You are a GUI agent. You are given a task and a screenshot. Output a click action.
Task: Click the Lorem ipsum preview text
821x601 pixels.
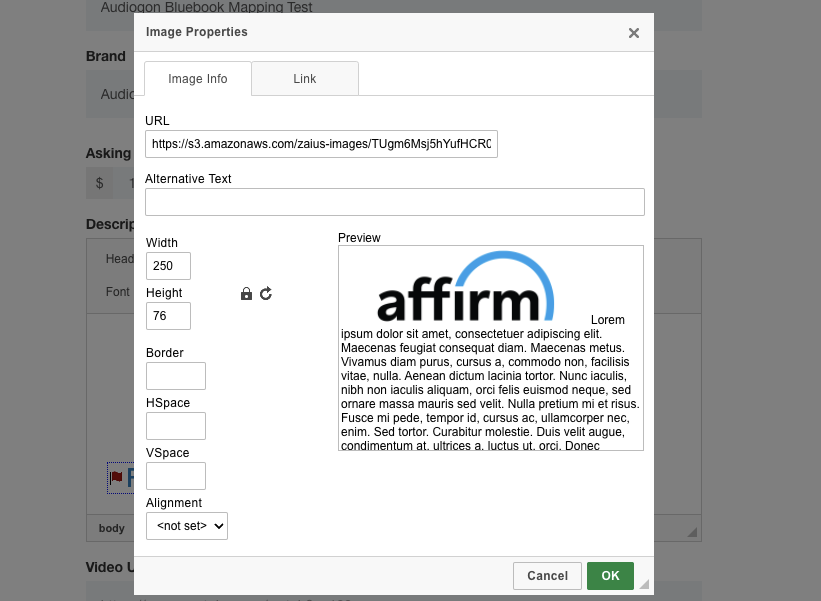click(x=490, y=383)
